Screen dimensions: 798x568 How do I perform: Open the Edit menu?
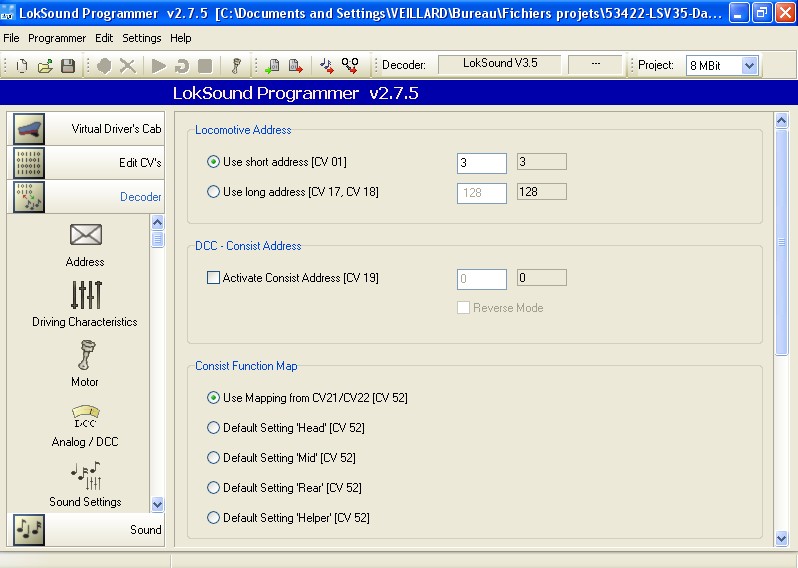click(104, 38)
